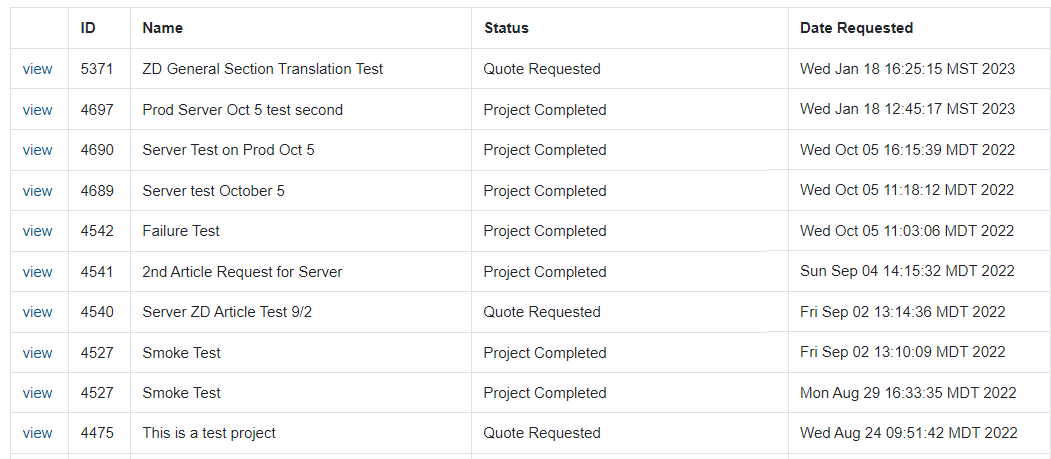Screen dimensions: 1051x459
Task: View the Failure Test project
Action: (37, 231)
